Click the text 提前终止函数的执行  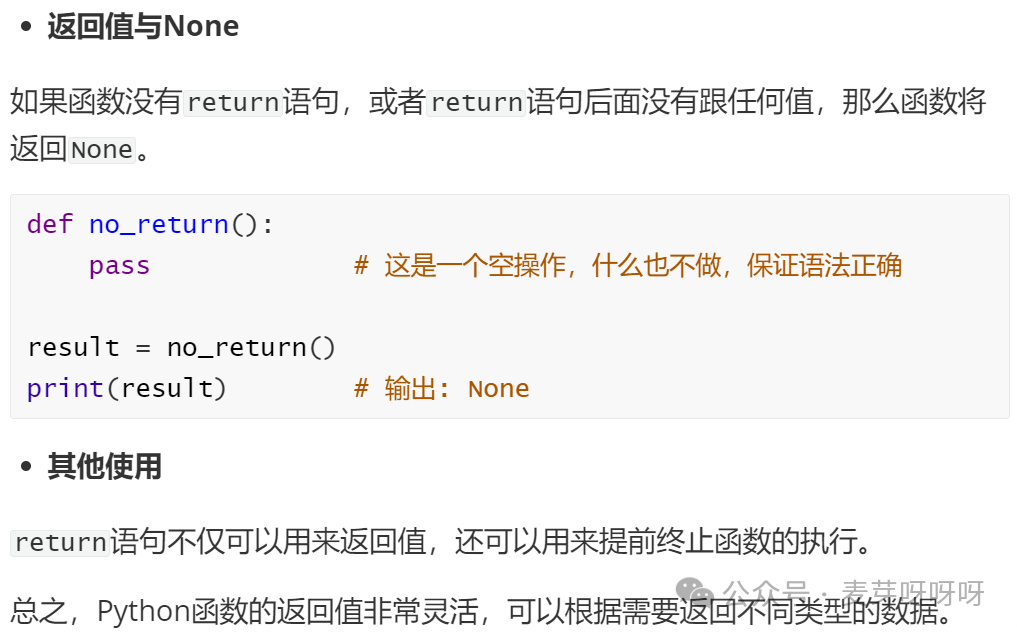tap(726, 542)
